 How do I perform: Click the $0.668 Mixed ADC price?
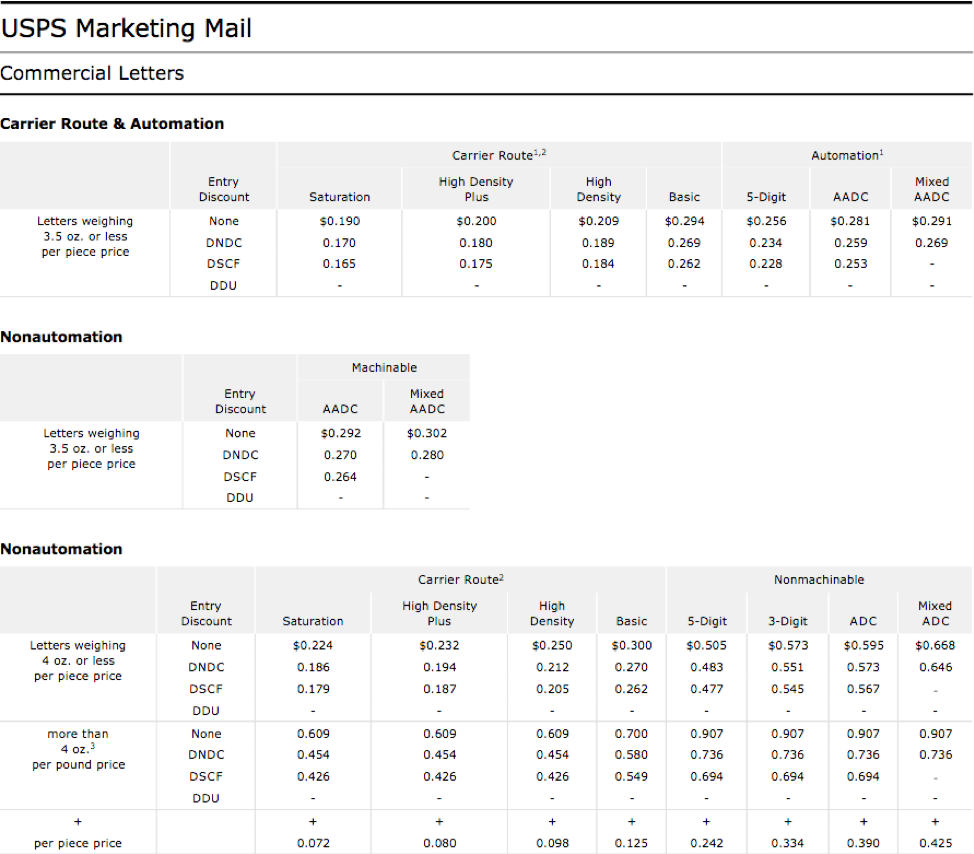click(935, 646)
